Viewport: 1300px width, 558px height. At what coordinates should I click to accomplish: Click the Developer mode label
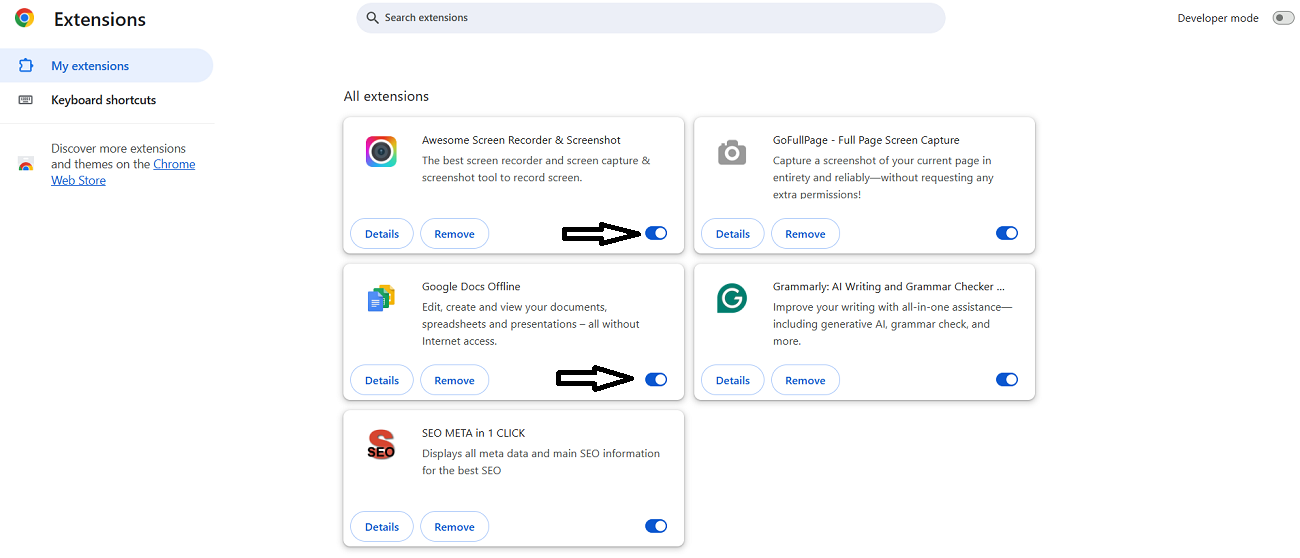[x=1218, y=18]
